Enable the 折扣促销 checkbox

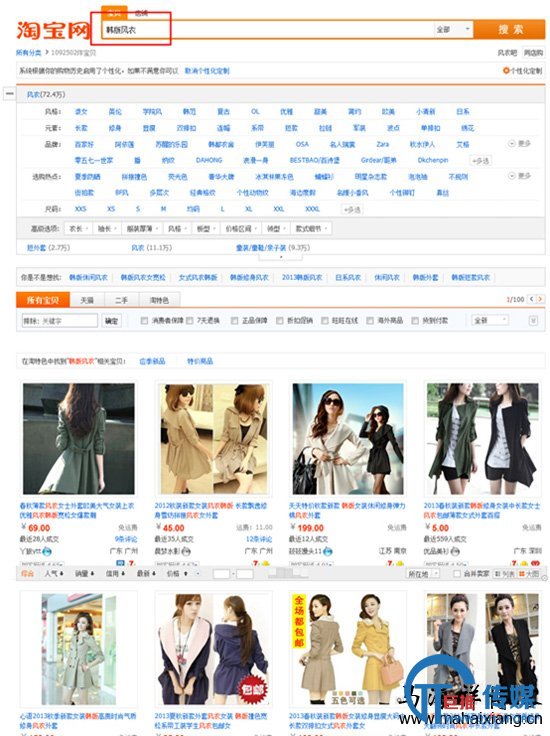pyautogui.click(x=280, y=321)
